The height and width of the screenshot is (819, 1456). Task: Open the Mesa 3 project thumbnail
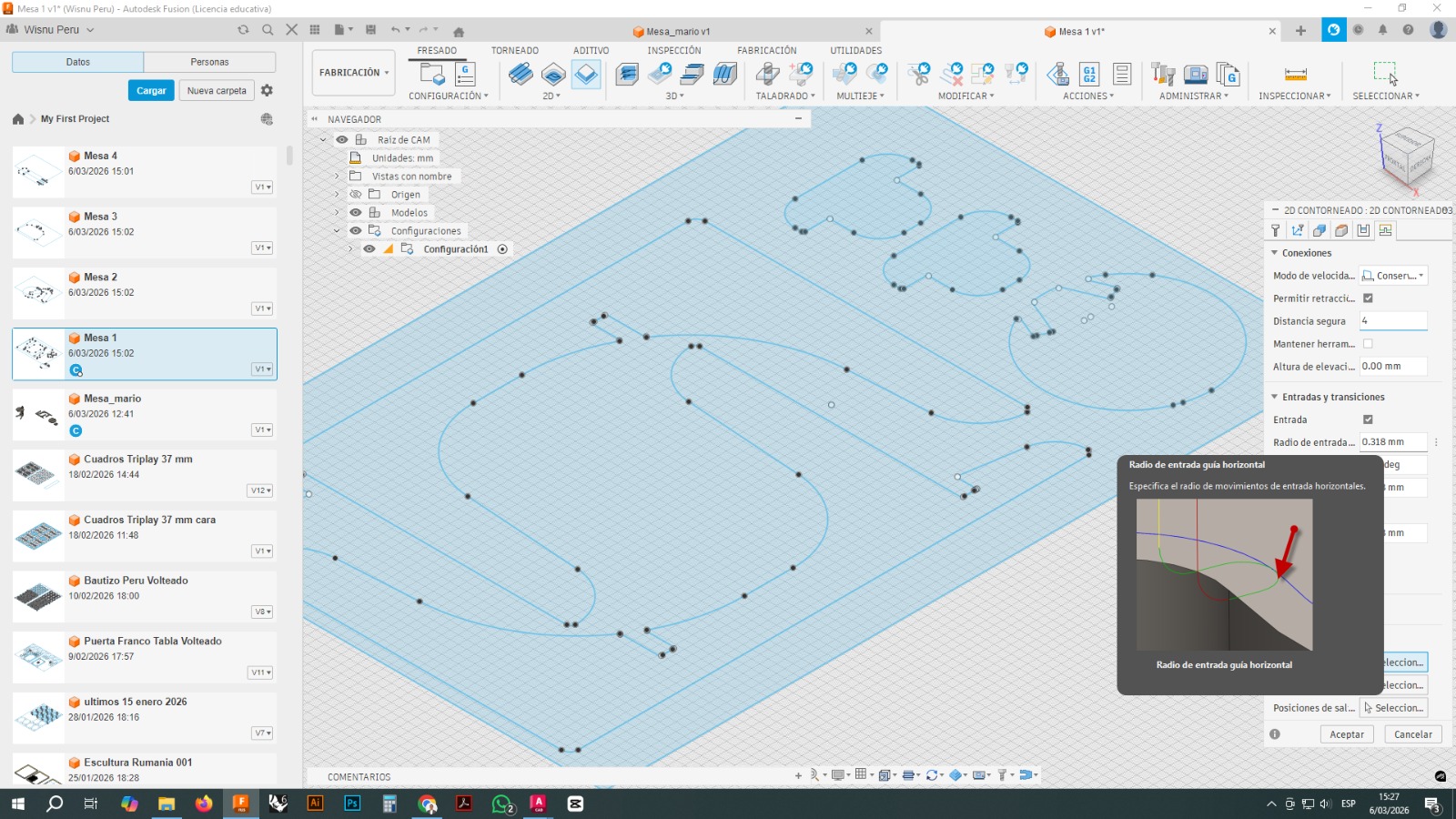38,231
